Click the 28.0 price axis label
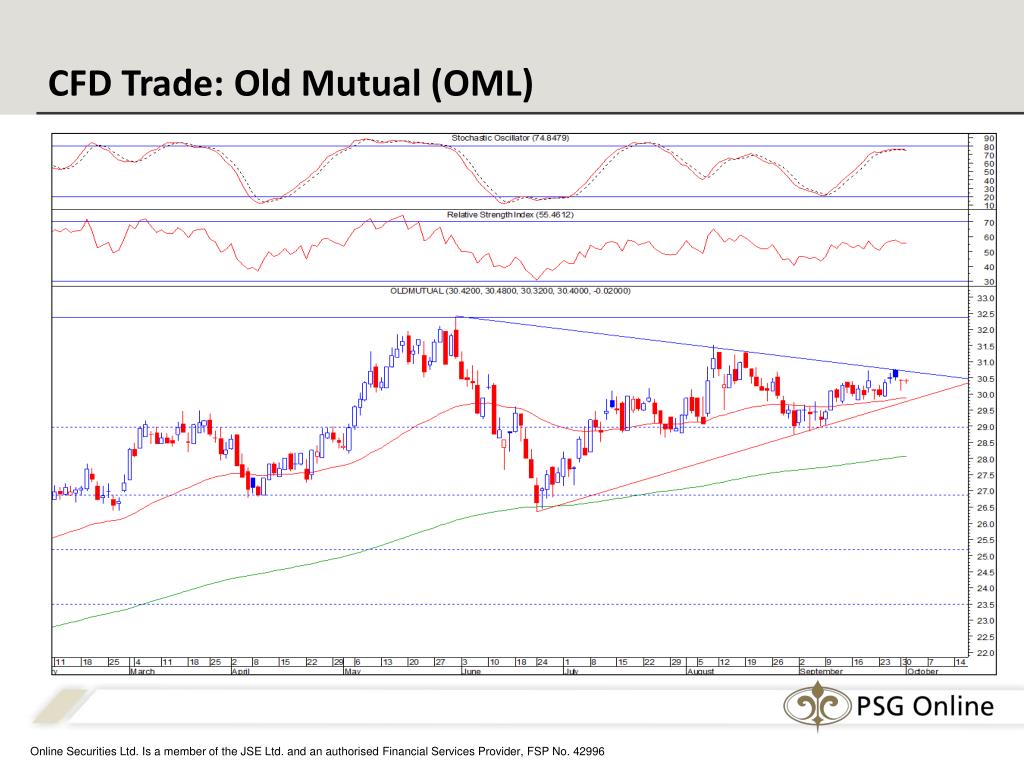Image resolution: width=1024 pixels, height=768 pixels. point(985,460)
